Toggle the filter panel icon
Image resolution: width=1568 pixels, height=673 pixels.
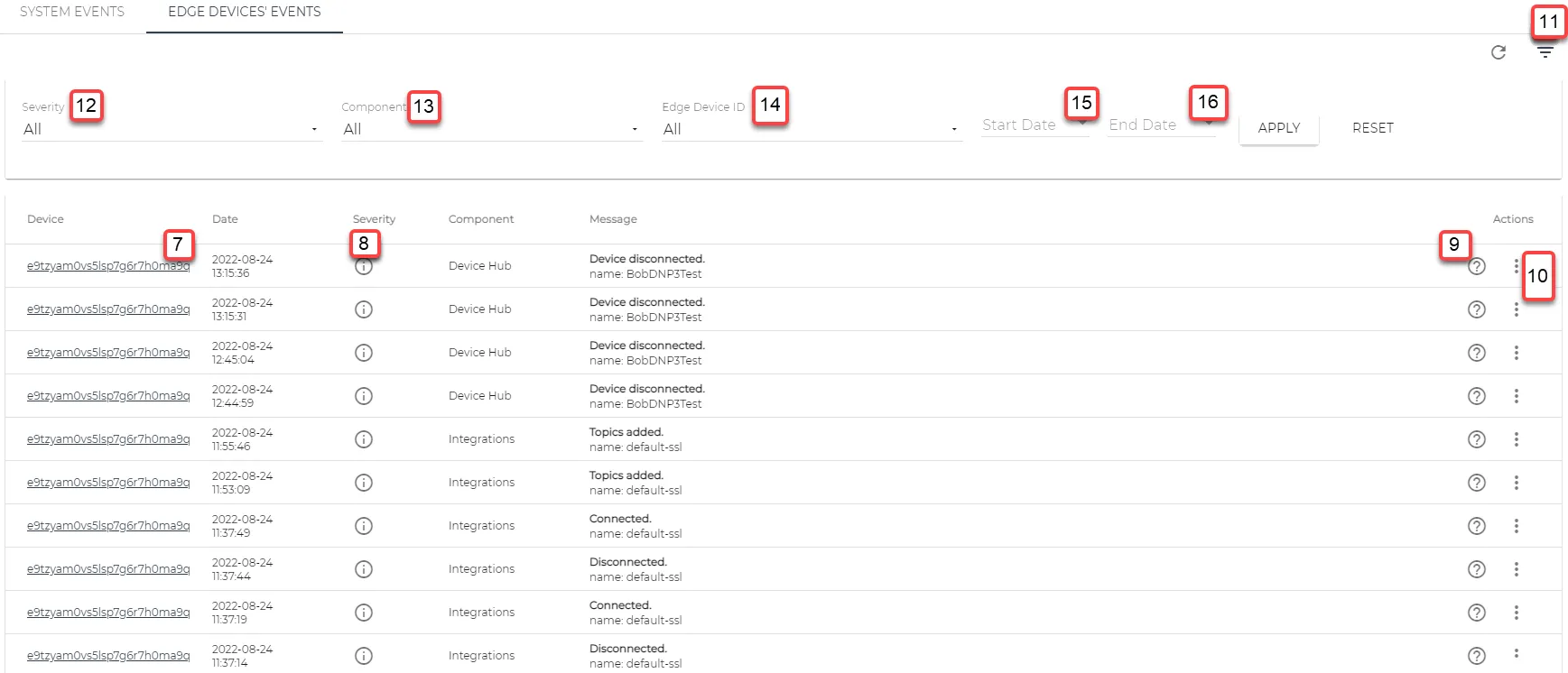[1545, 52]
